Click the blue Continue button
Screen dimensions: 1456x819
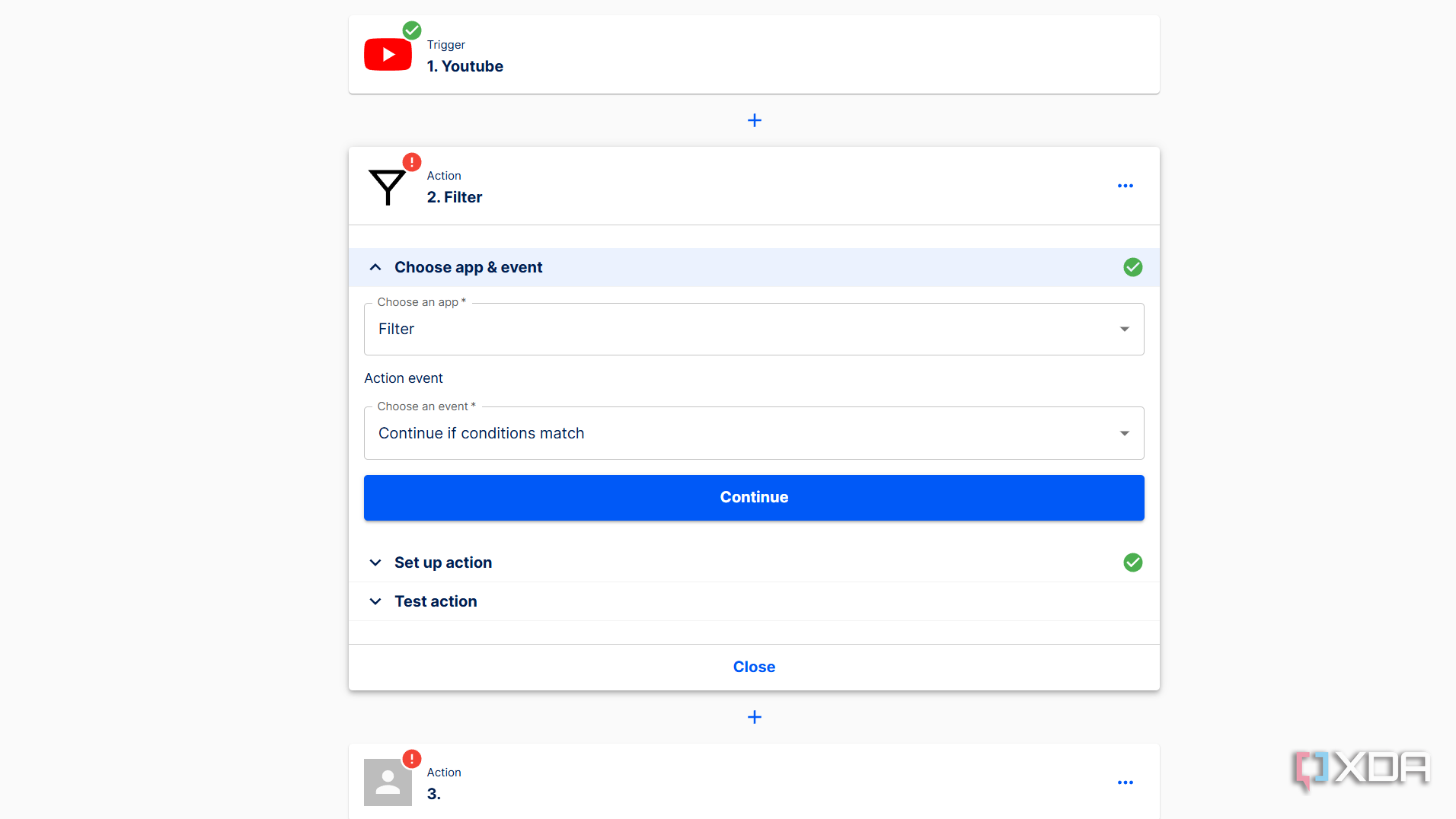point(754,498)
